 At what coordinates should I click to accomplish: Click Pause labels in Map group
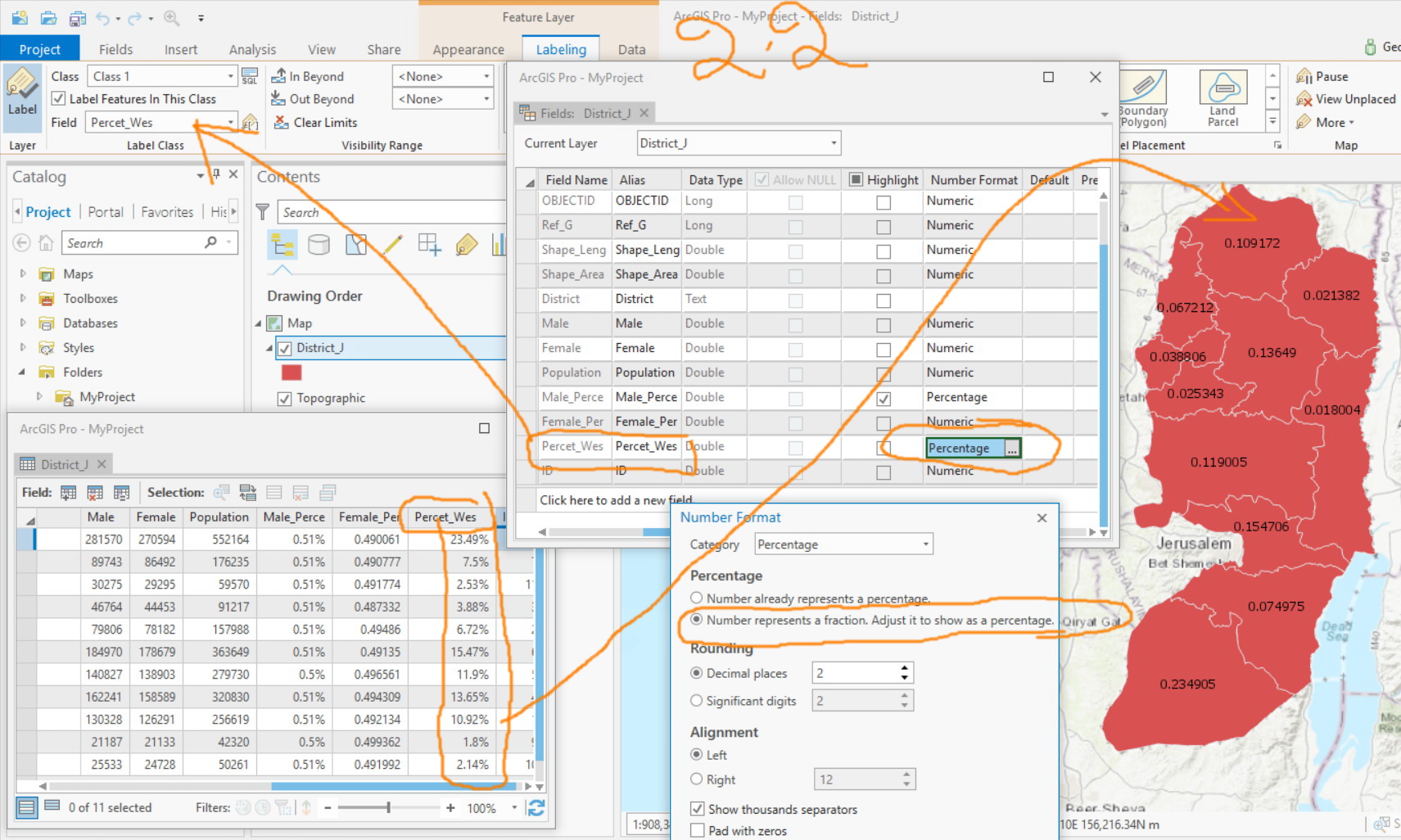point(1322,76)
